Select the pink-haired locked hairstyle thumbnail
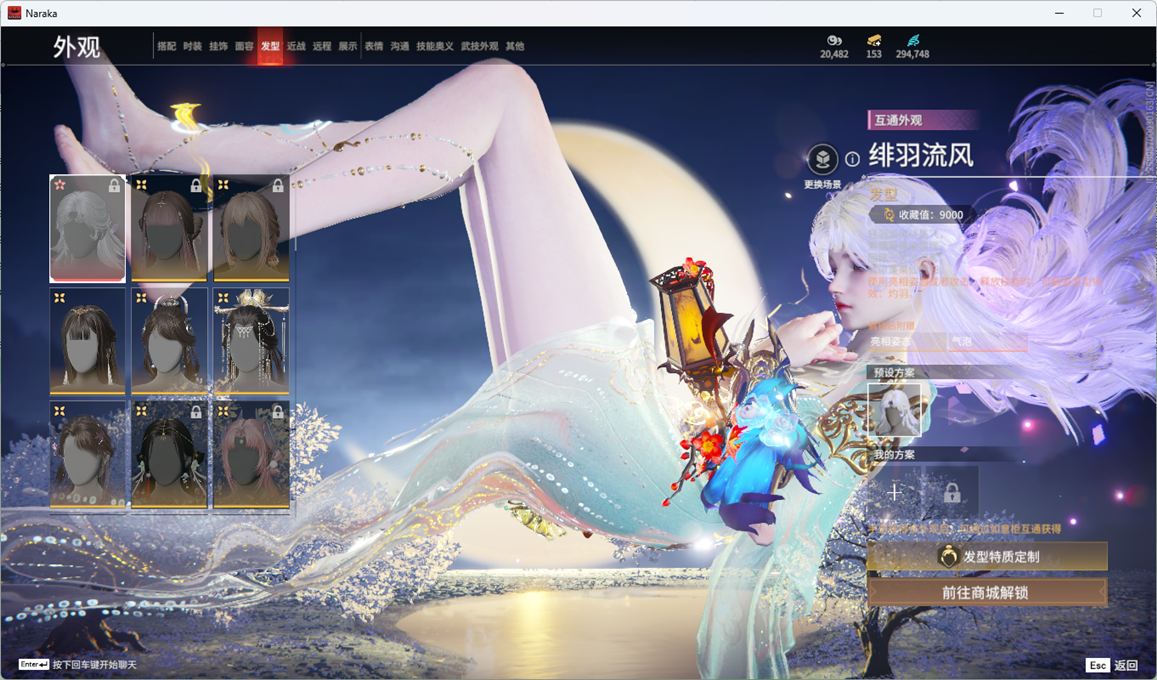Image resolution: width=1157 pixels, height=680 pixels. pos(251,454)
